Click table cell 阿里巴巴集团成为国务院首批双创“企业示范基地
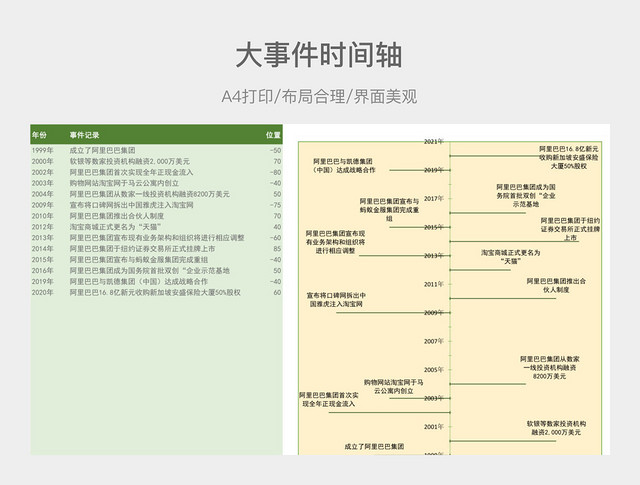Screen dimensions: 640x485 [x=149, y=271]
